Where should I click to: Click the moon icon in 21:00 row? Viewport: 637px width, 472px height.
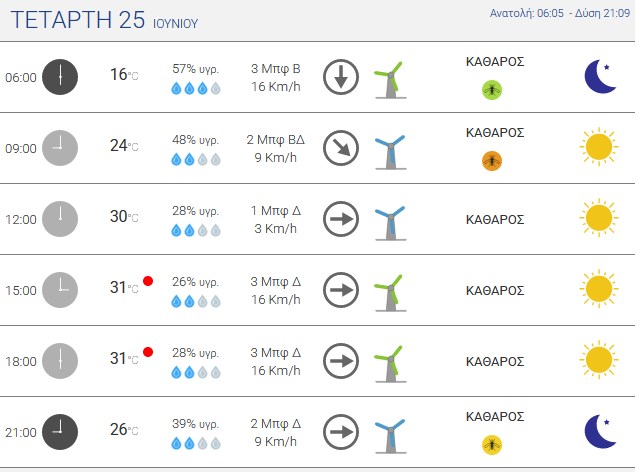600,431
